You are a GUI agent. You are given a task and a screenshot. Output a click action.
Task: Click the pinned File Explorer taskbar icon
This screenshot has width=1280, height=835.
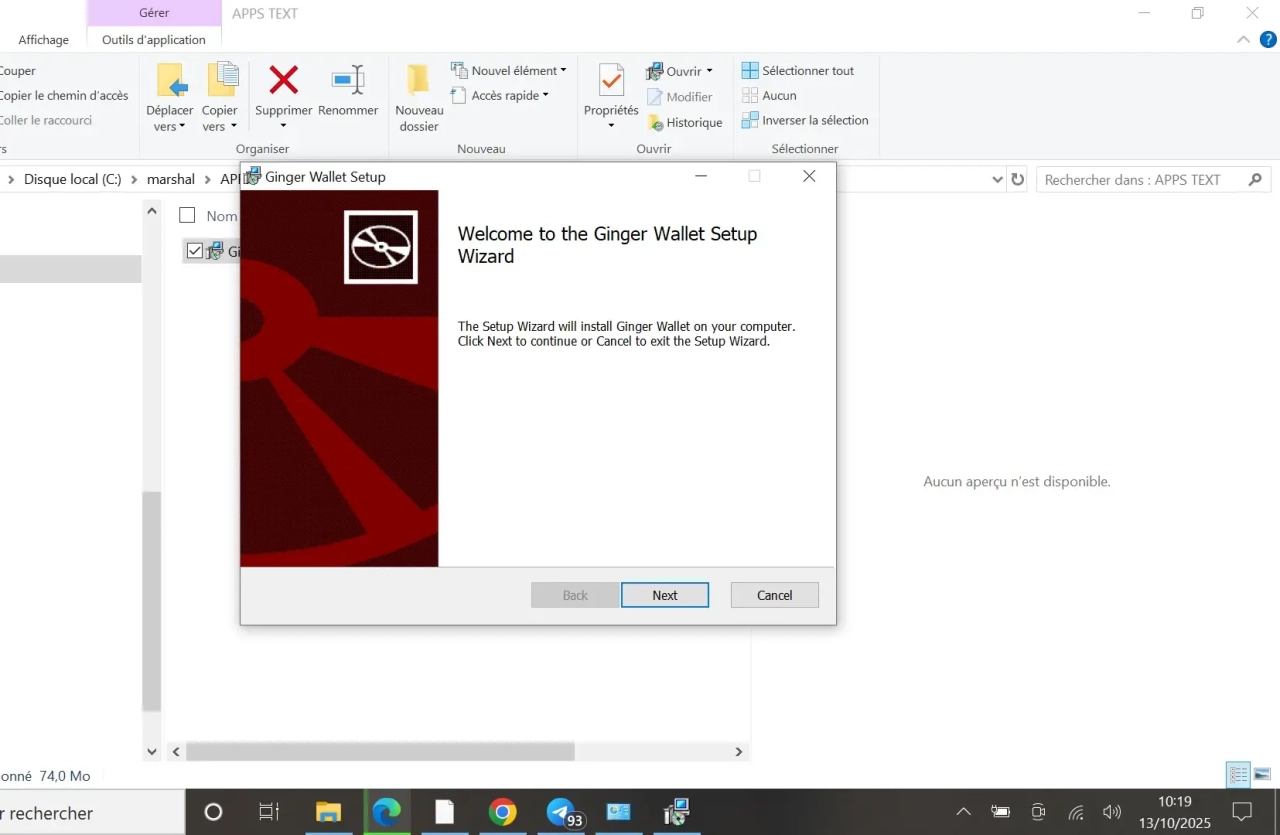(329, 812)
